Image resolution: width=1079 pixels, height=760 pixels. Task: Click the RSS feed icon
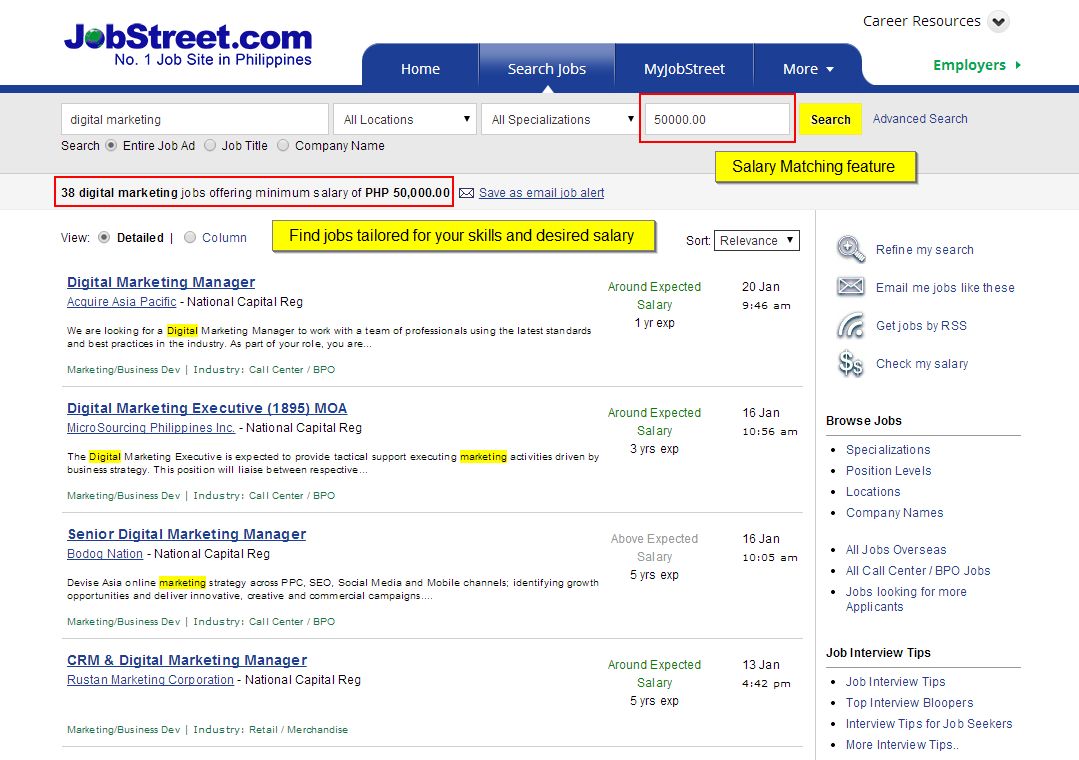pyautogui.click(x=851, y=325)
